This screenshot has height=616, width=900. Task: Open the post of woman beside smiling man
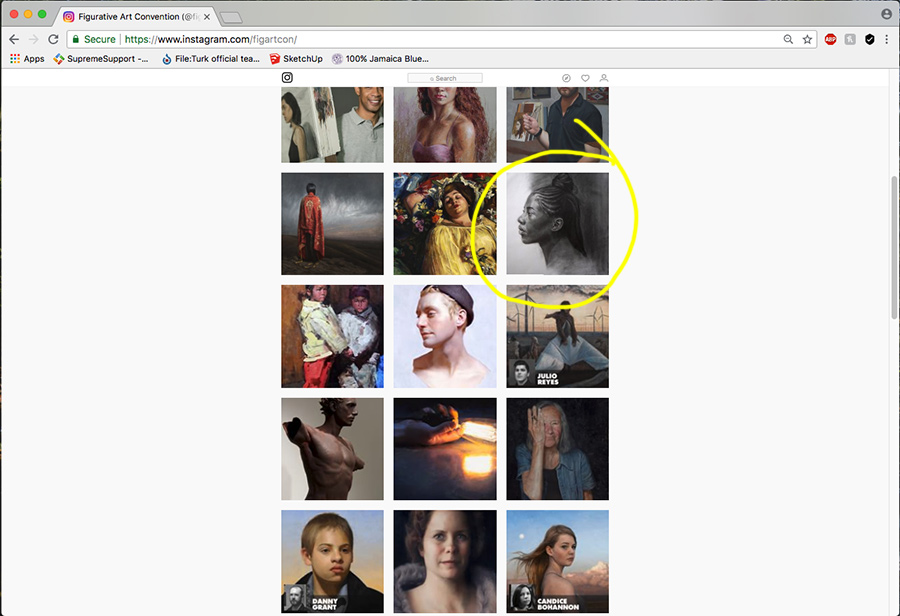(332, 125)
